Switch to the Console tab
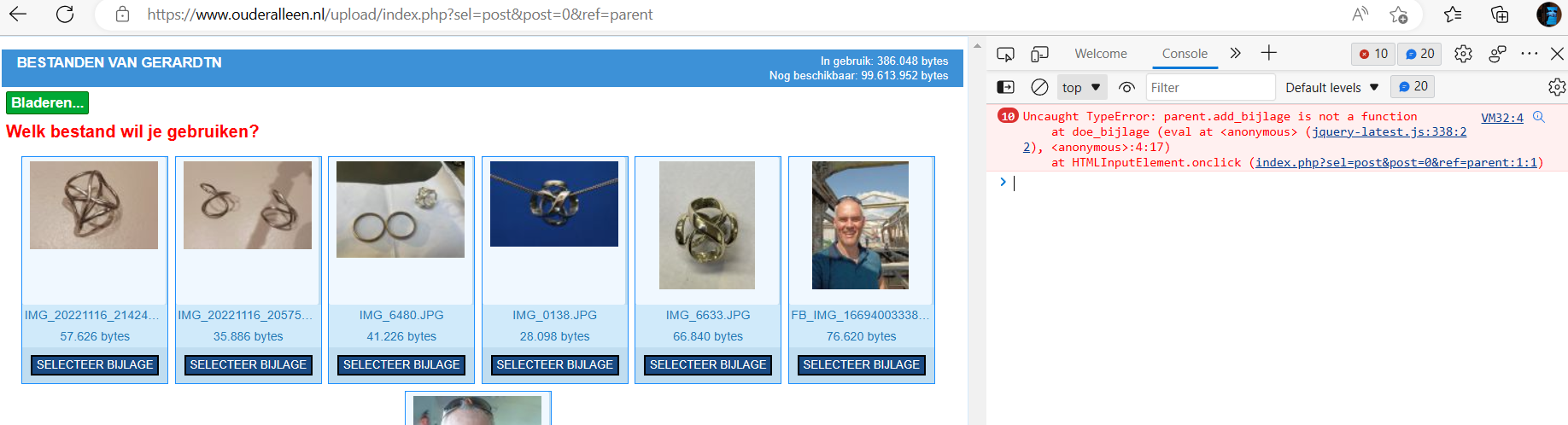The image size is (1568, 425). pyautogui.click(x=1185, y=53)
